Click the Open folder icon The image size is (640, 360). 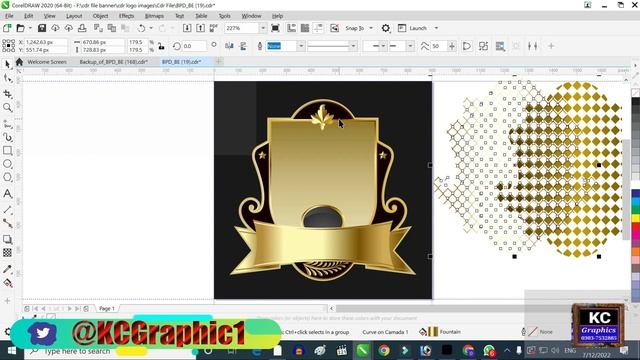pyautogui.click(x=20, y=28)
